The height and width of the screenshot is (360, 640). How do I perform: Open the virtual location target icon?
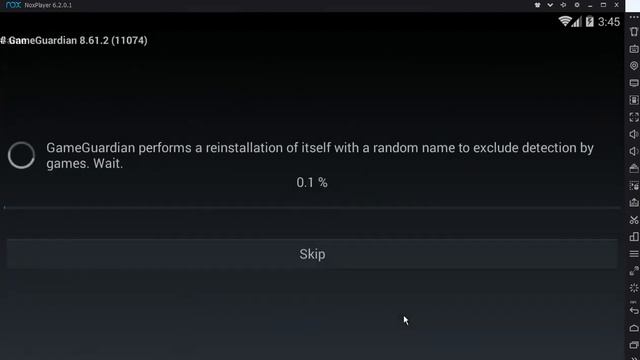pyautogui.click(x=633, y=66)
